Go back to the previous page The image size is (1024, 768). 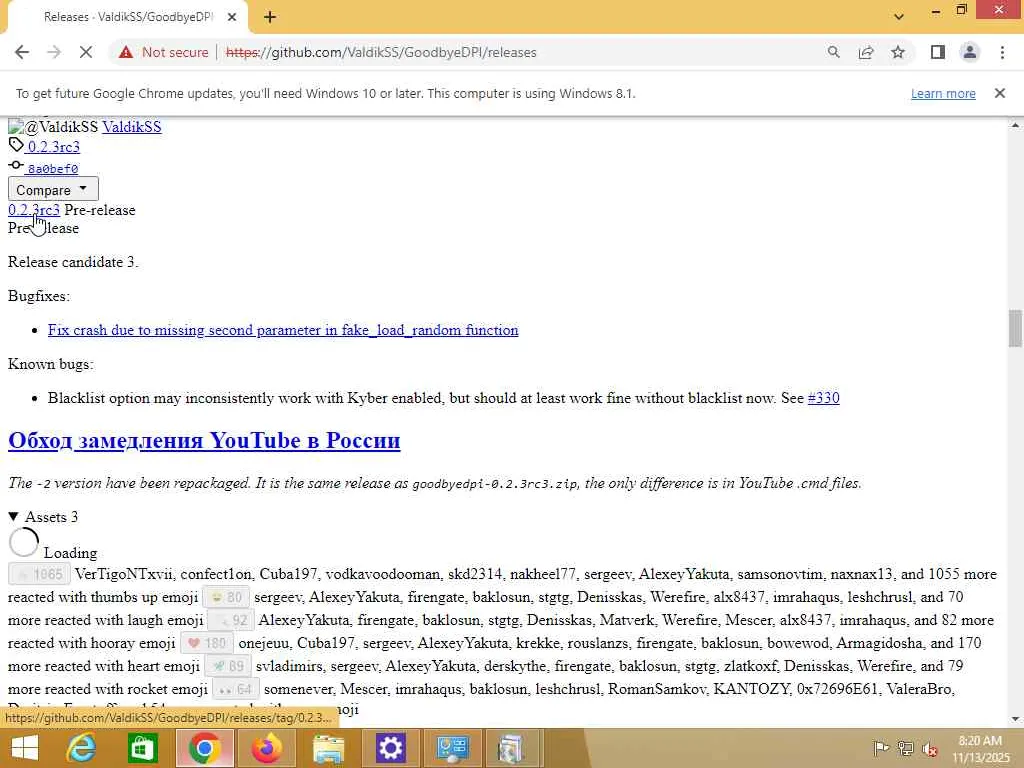tap(22, 52)
